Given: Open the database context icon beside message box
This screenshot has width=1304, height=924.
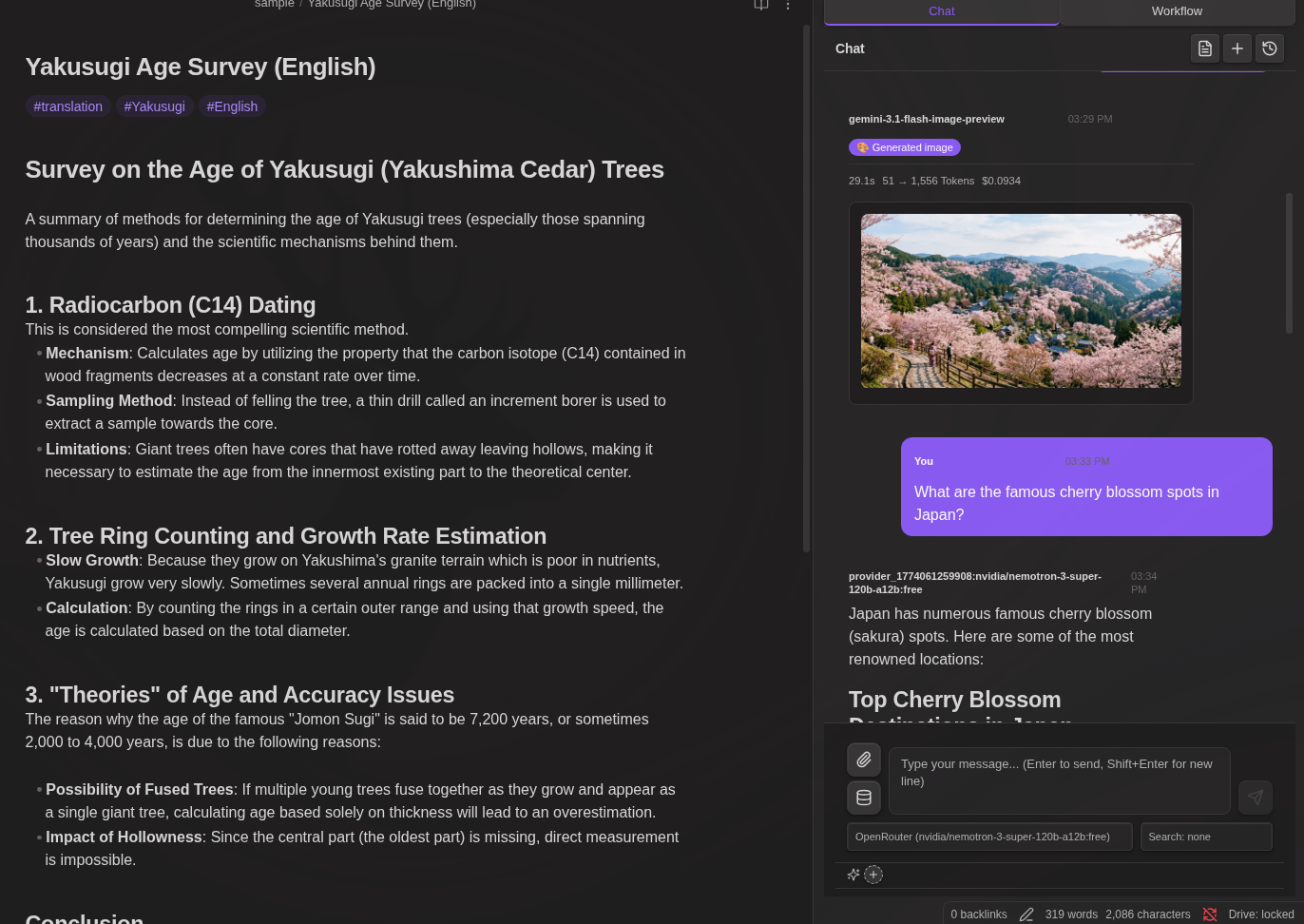Looking at the screenshot, I should point(863,798).
